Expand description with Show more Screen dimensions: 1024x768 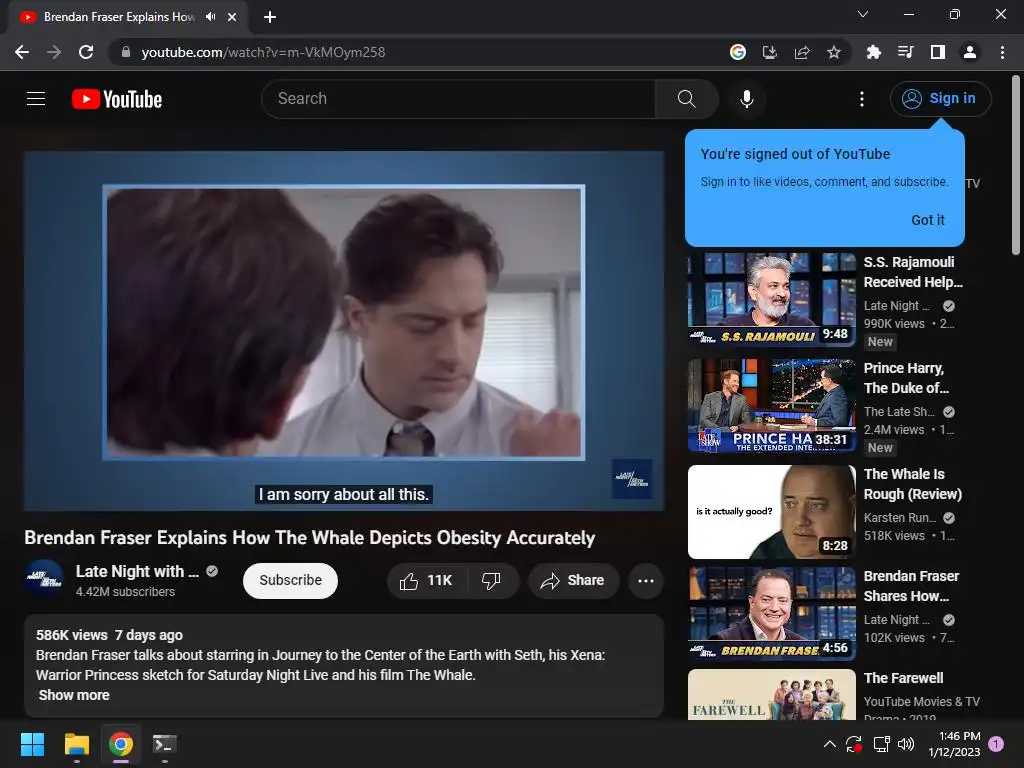(74, 695)
